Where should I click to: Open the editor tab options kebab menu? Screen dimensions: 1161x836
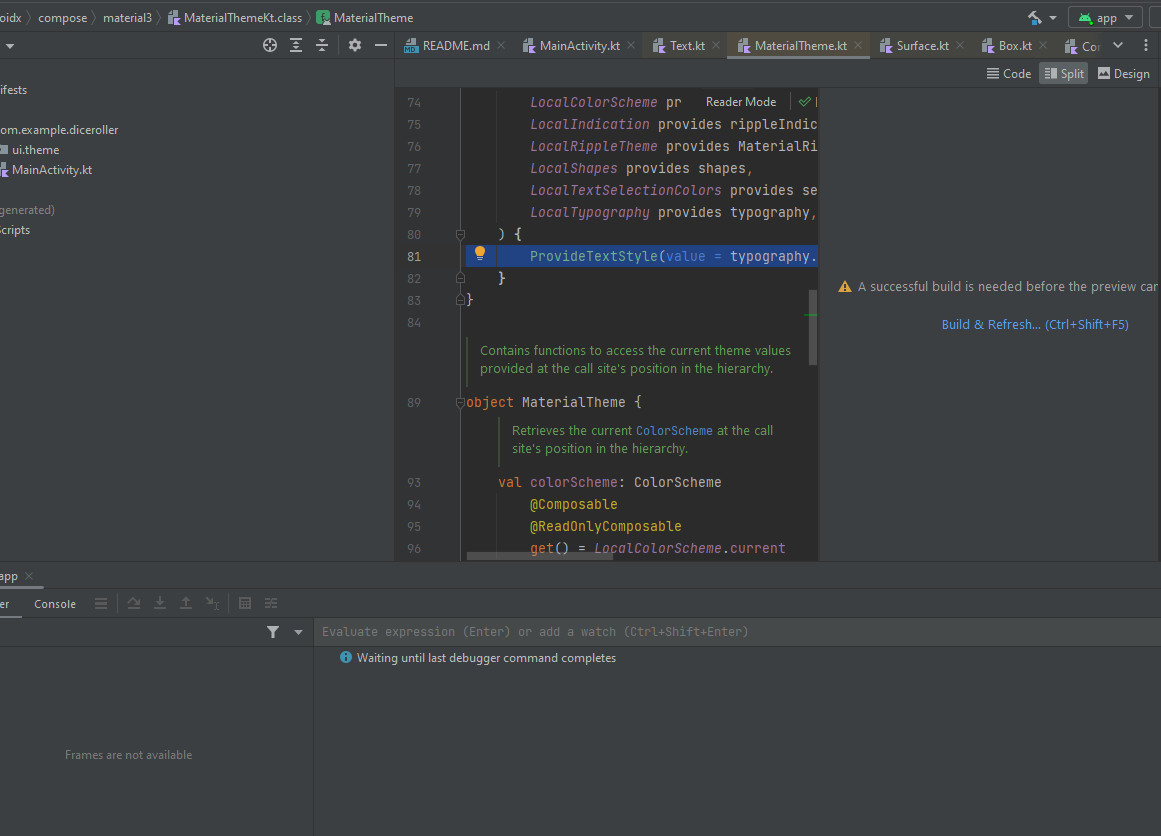pos(1145,45)
